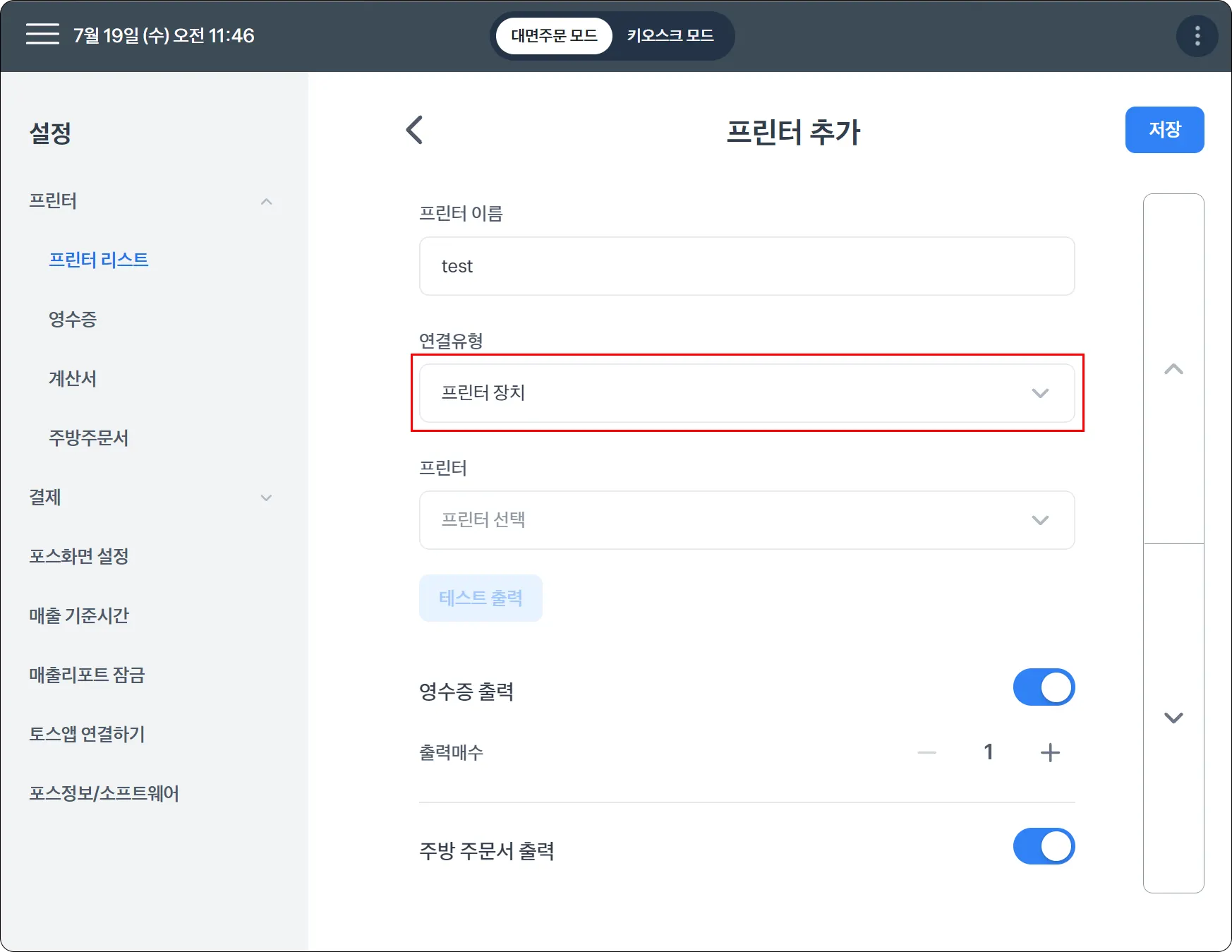Image resolution: width=1232 pixels, height=952 pixels.
Task: Select 대면주문 모드 tab
Action: coord(554,36)
